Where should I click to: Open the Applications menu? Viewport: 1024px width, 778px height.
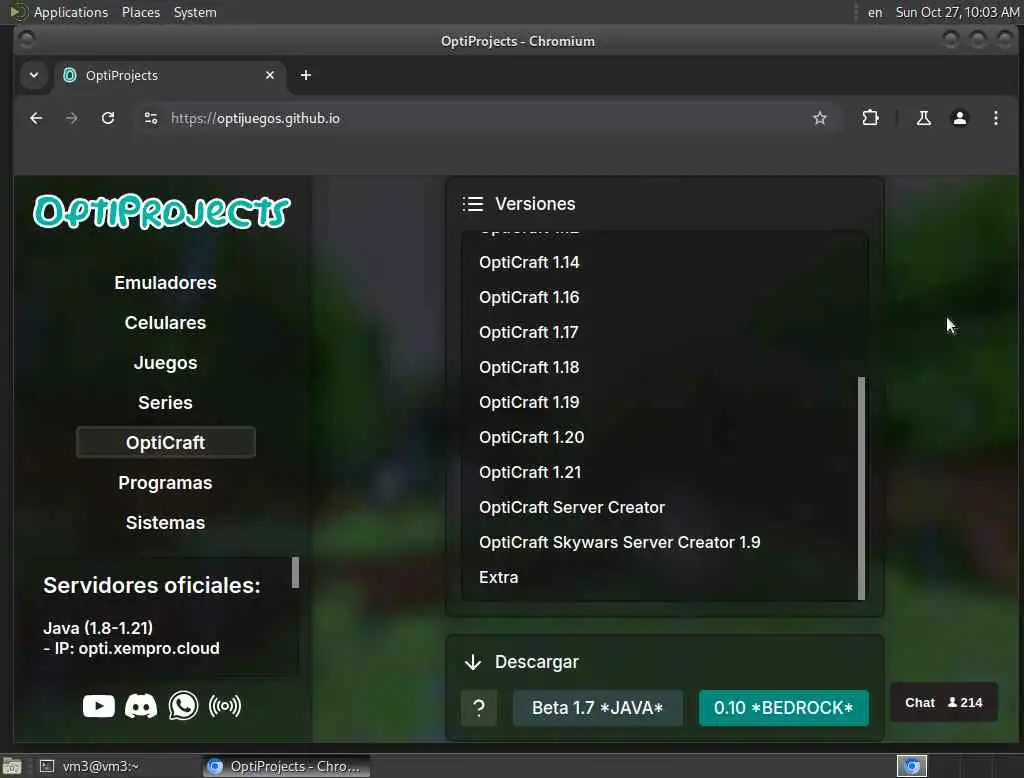[71, 12]
